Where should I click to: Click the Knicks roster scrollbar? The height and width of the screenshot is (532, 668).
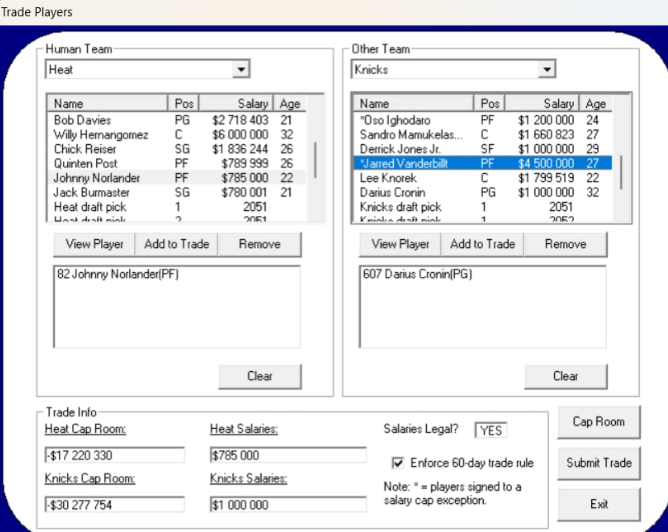(621, 173)
